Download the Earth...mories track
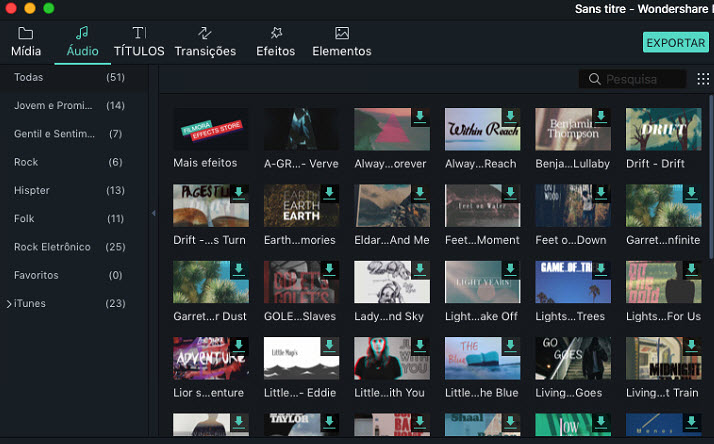Viewport: 714px width, 444px height. pyautogui.click(x=329, y=193)
